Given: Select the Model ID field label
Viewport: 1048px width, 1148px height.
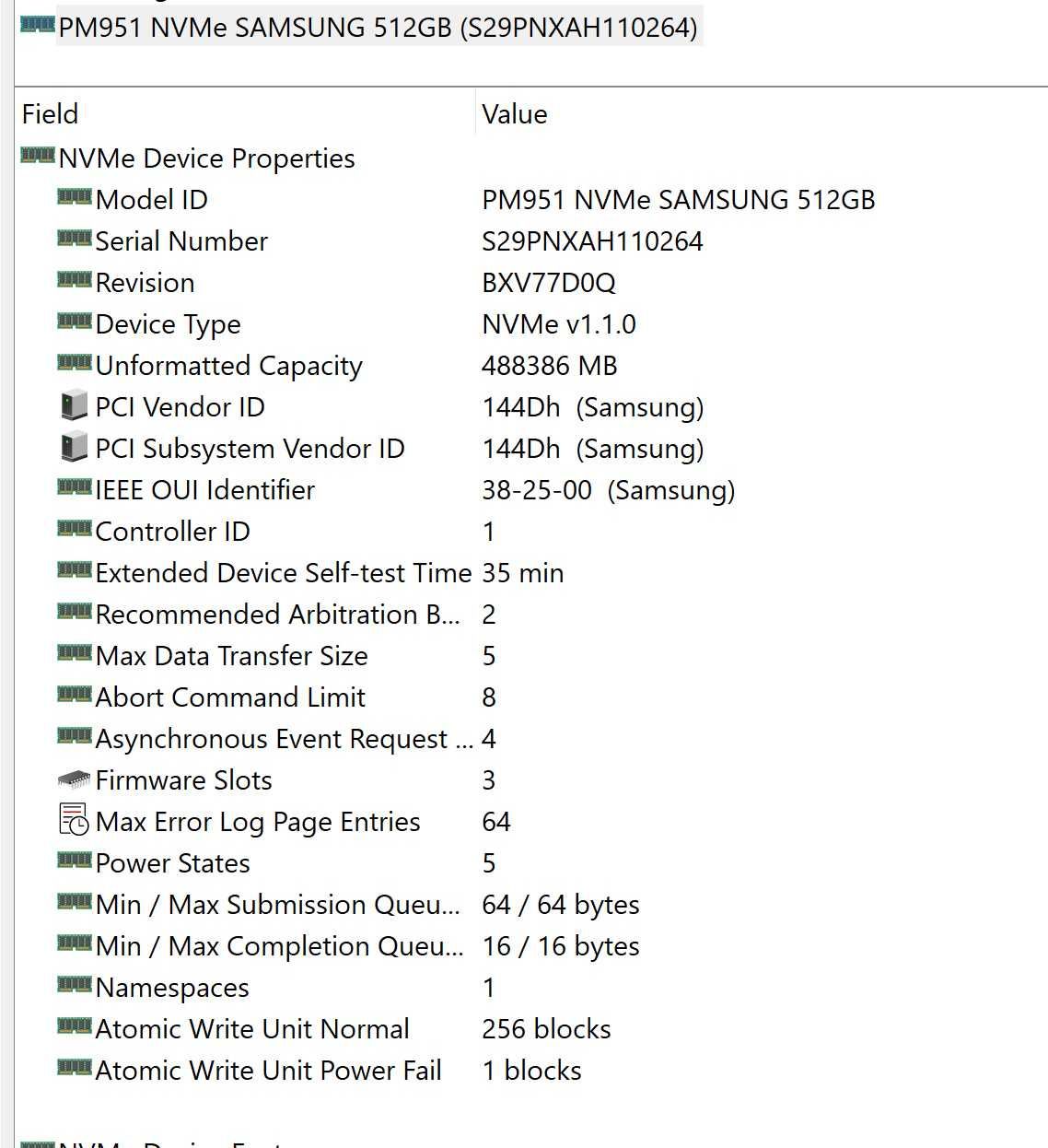Looking at the screenshot, I should [x=152, y=200].
